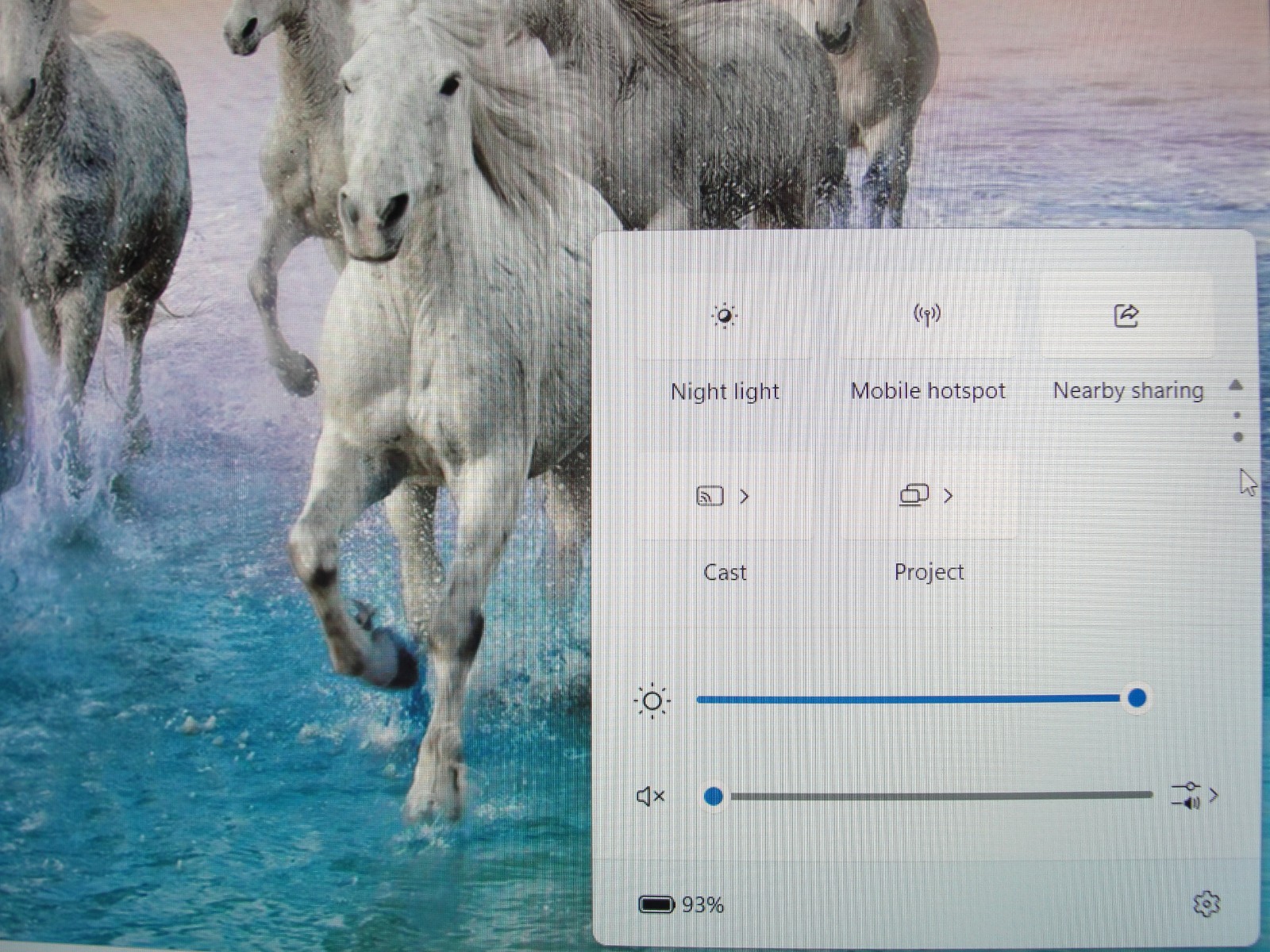Expand the chevron beside the sound output icon

[1214, 794]
